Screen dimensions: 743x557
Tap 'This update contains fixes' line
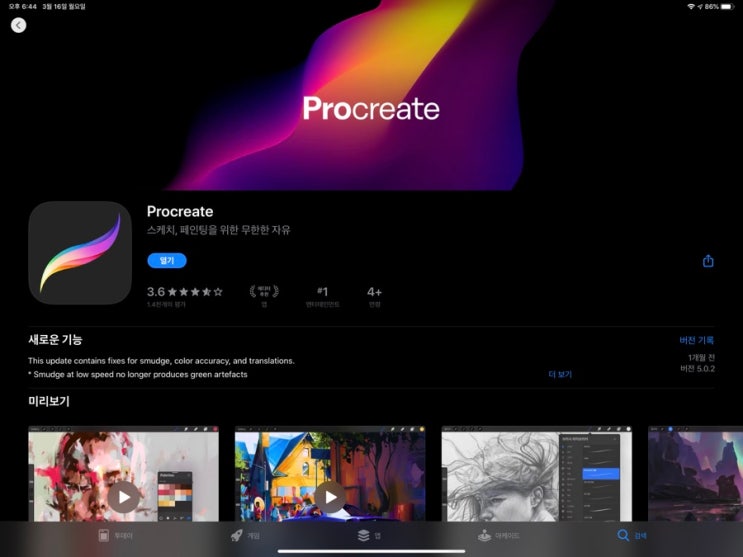click(161, 361)
